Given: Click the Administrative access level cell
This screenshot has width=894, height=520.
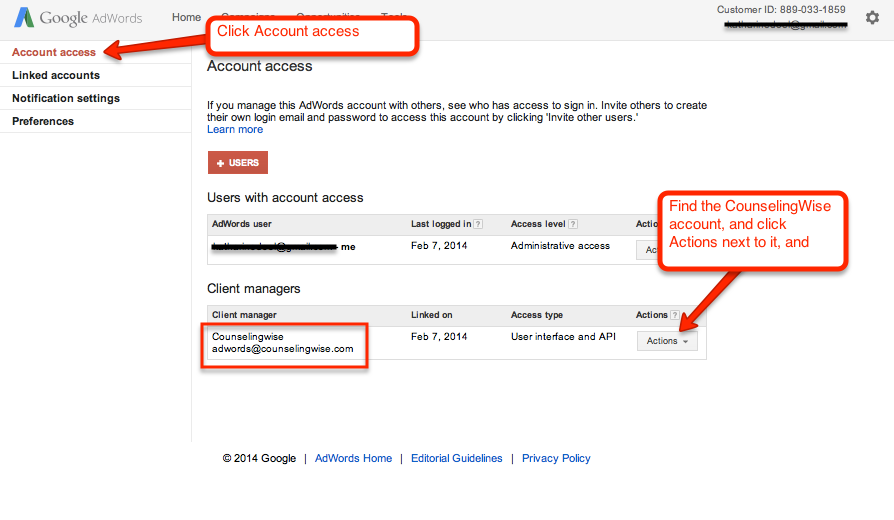Looking at the screenshot, I should click(x=560, y=245).
